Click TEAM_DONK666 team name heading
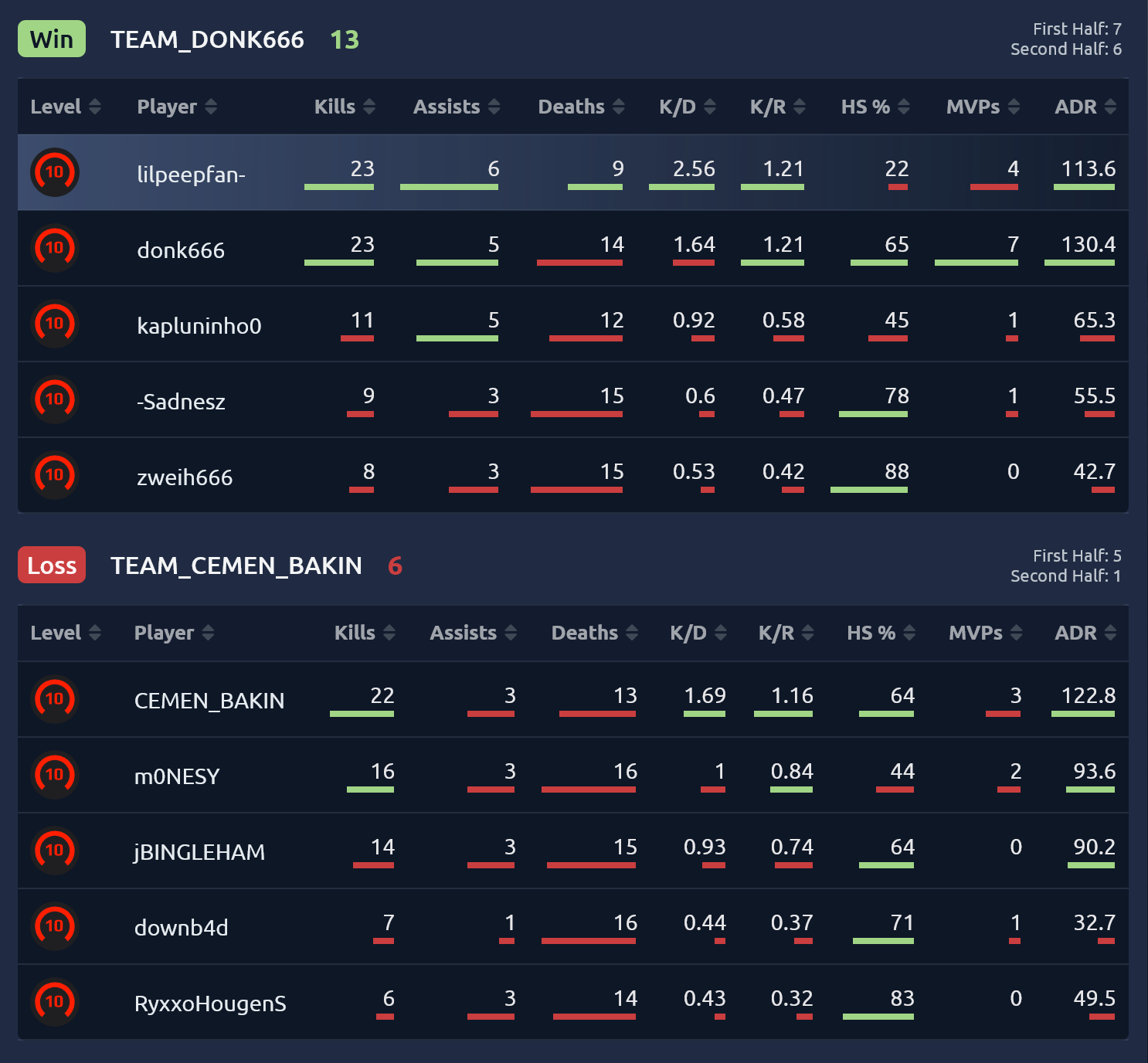1148x1063 pixels. click(x=207, y=39)
